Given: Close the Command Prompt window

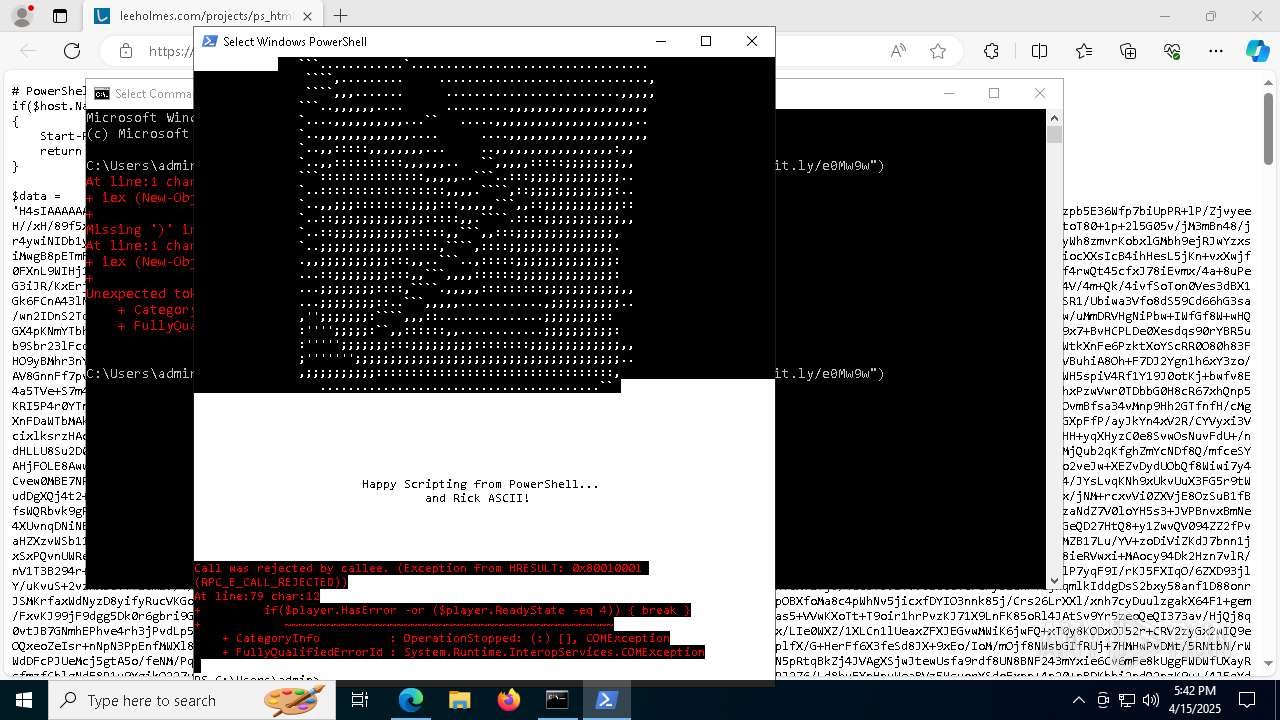Looking at the screenshot, I should coord(1040,93).
